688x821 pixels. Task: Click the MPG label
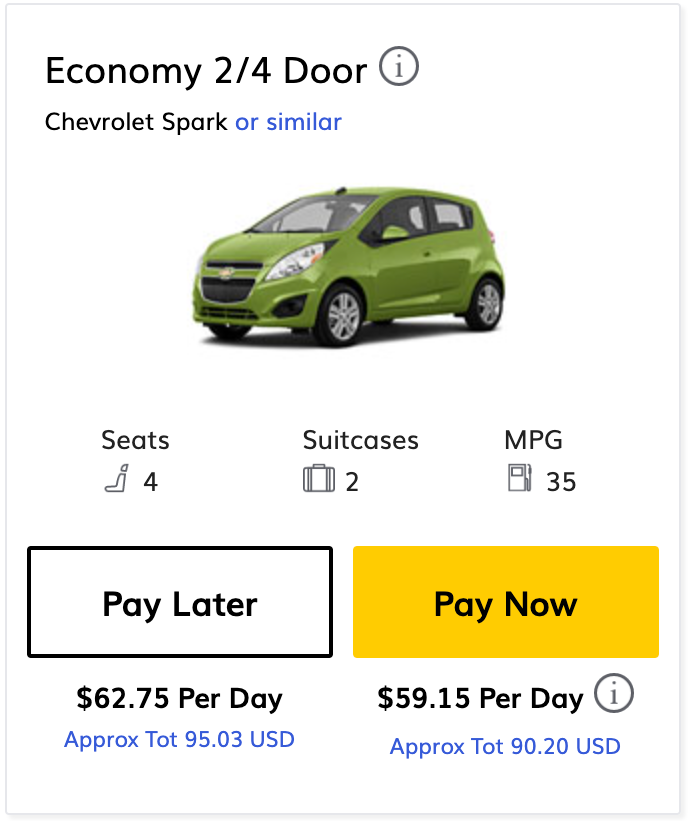click(534, 440)
